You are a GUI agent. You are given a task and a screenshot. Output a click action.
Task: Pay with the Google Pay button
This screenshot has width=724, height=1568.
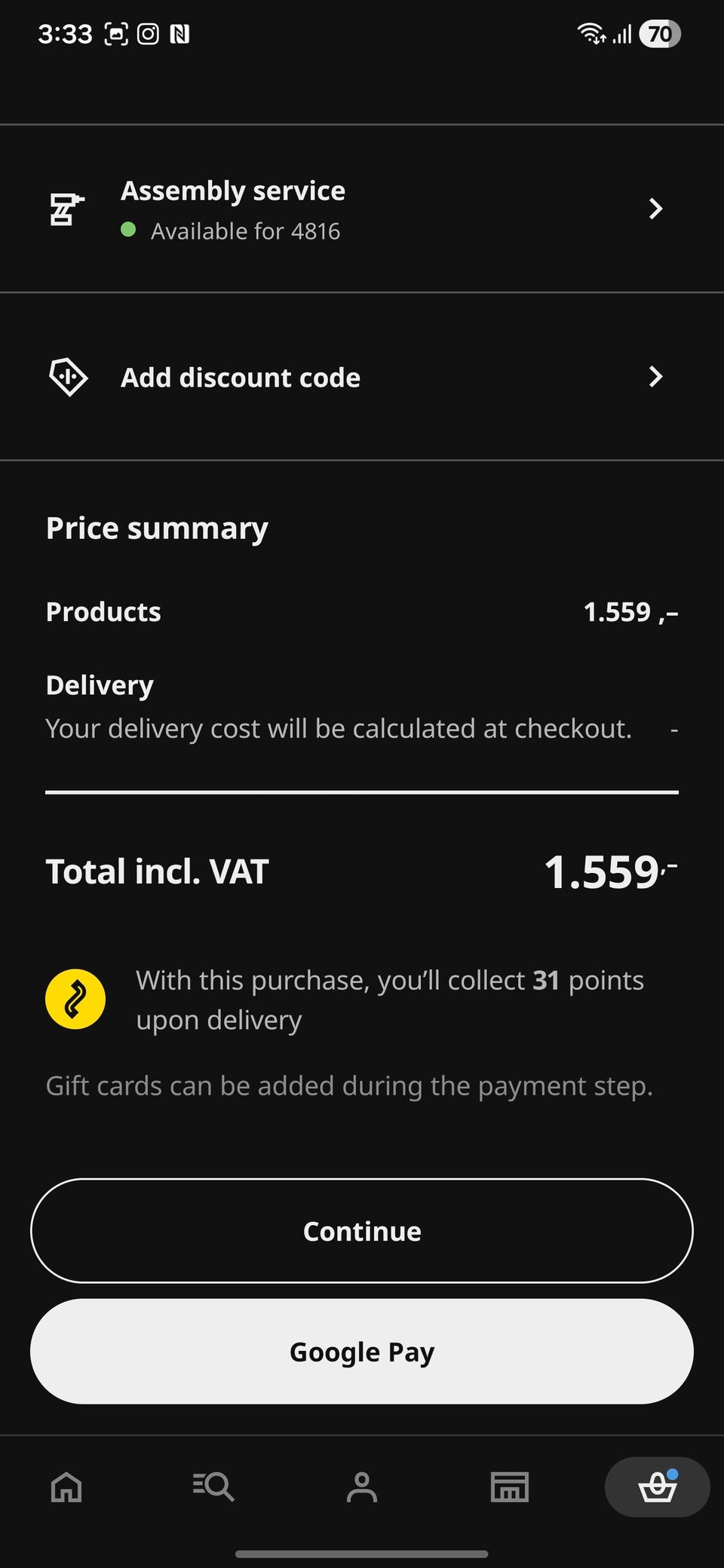(362, 1352)
